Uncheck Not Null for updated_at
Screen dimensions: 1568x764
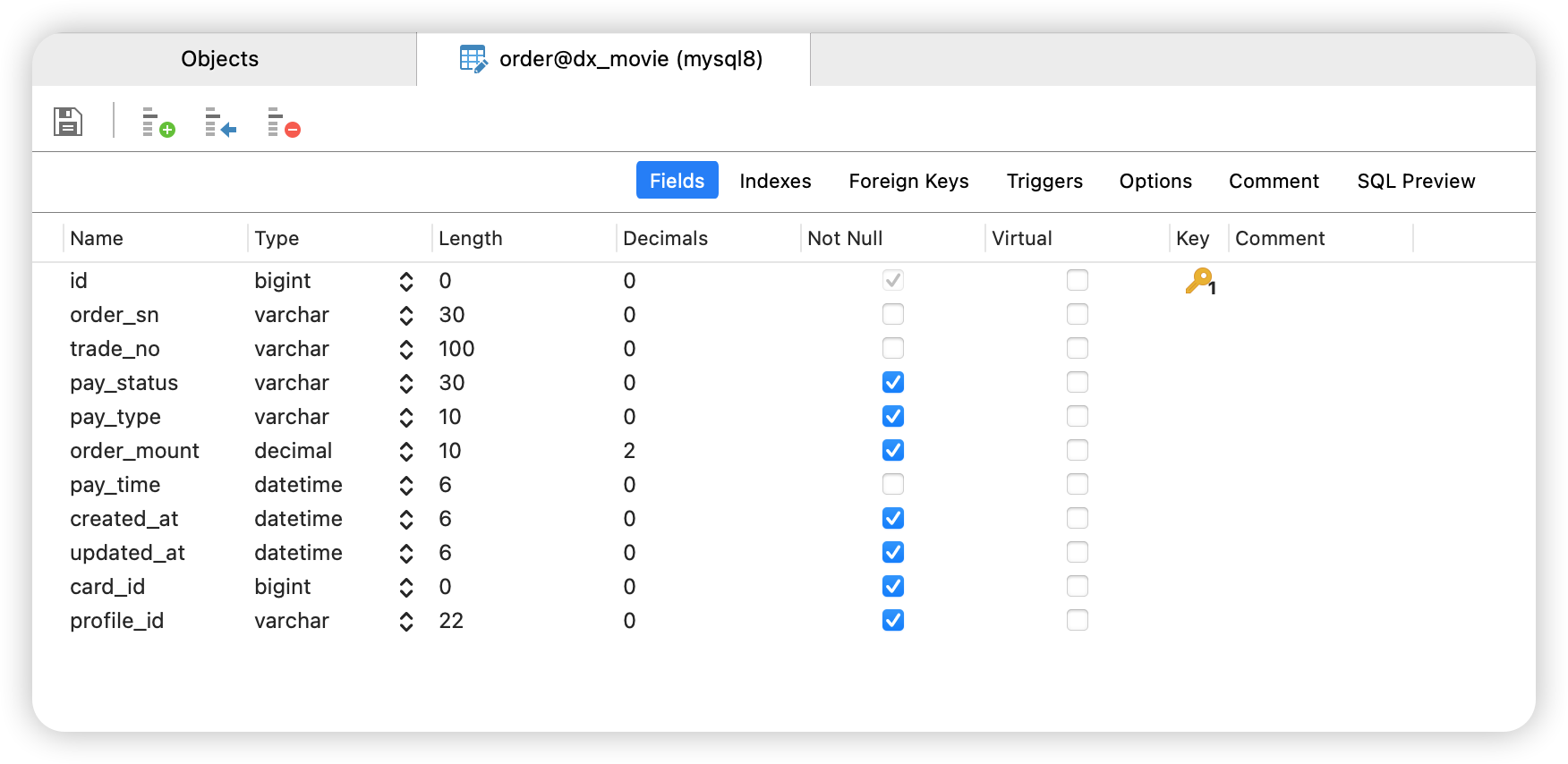pos(893,552)
